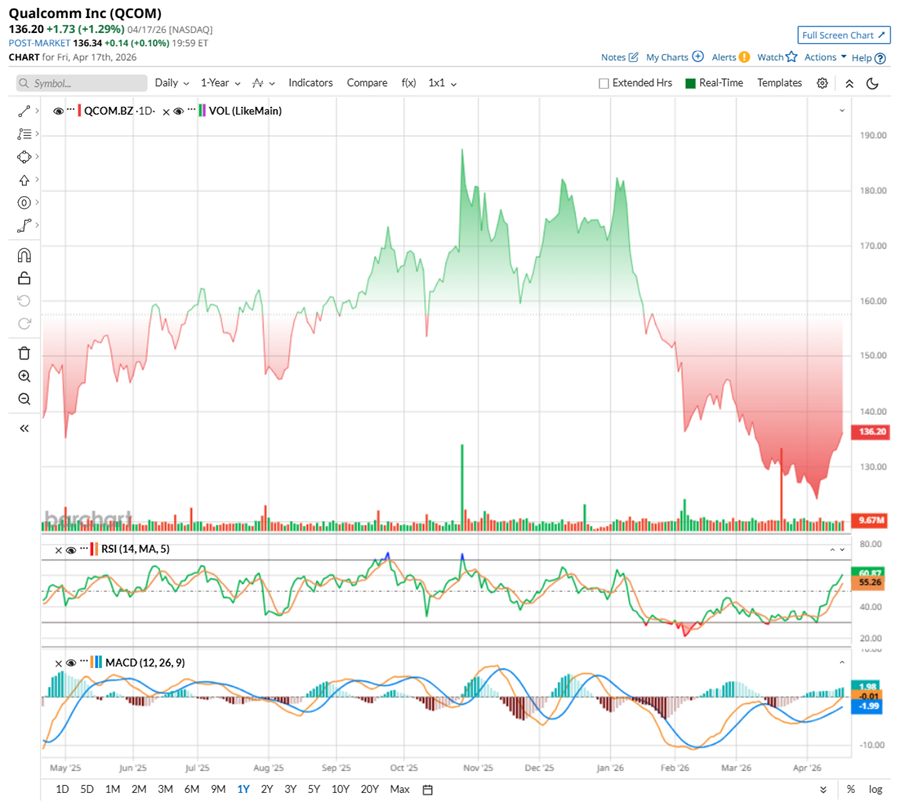The width and height of the screenshot is (902, 807).
Task: Zoom out on the chart
Action: (x=24, y=399)
